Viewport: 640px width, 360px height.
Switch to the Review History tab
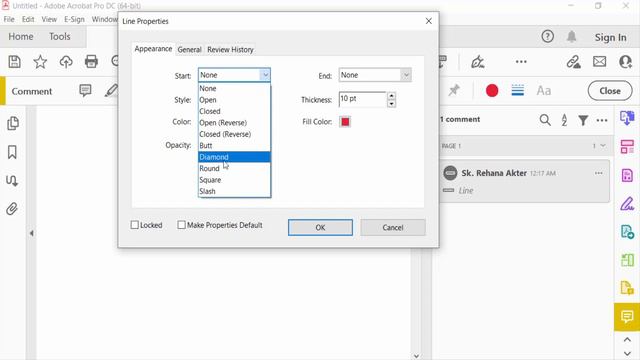[x=230, y=50]
